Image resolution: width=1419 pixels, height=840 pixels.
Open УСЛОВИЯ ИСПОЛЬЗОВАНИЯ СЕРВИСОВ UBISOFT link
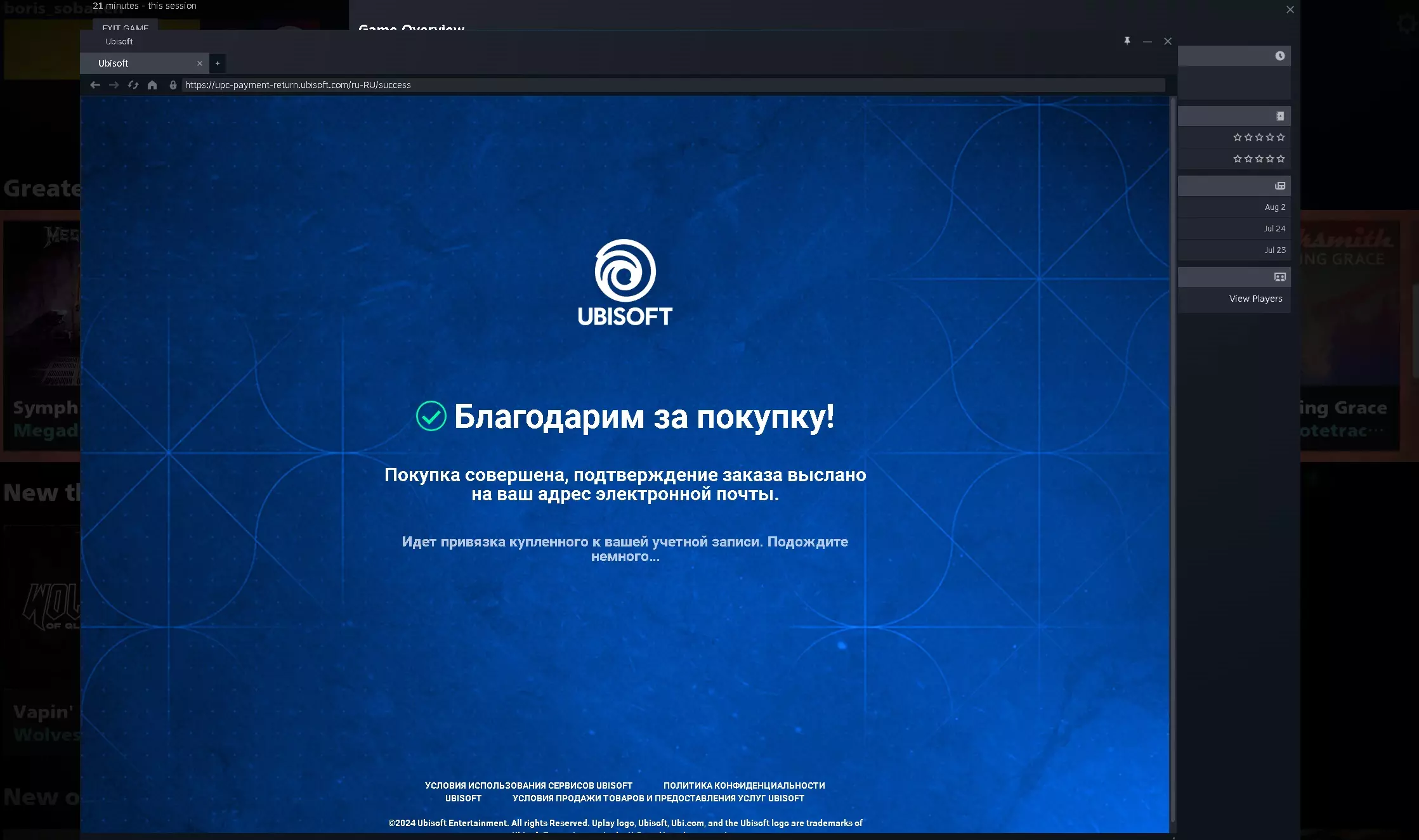coord(528,785)
